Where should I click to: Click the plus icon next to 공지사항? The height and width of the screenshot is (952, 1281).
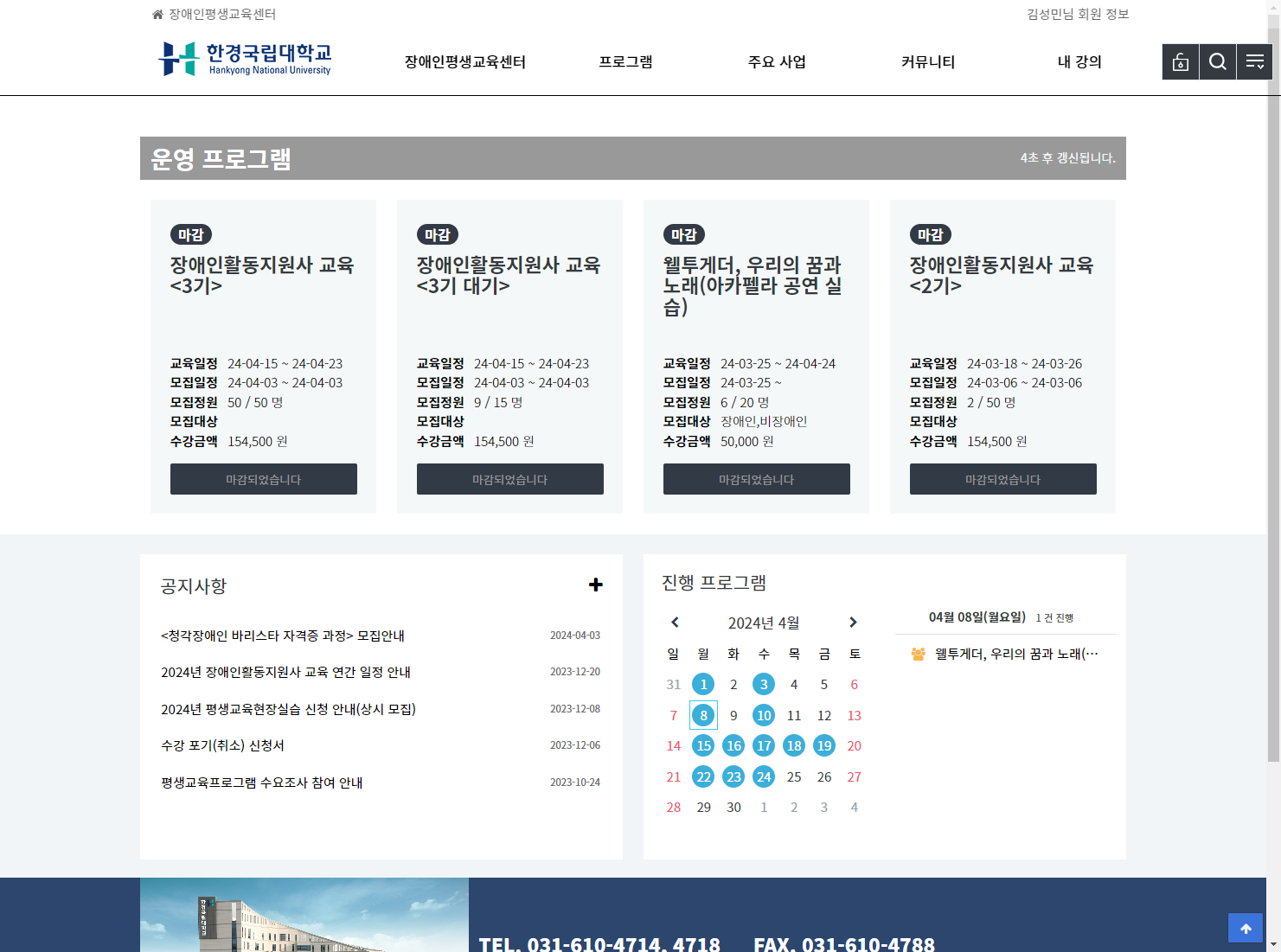click(x=595, y=585)
